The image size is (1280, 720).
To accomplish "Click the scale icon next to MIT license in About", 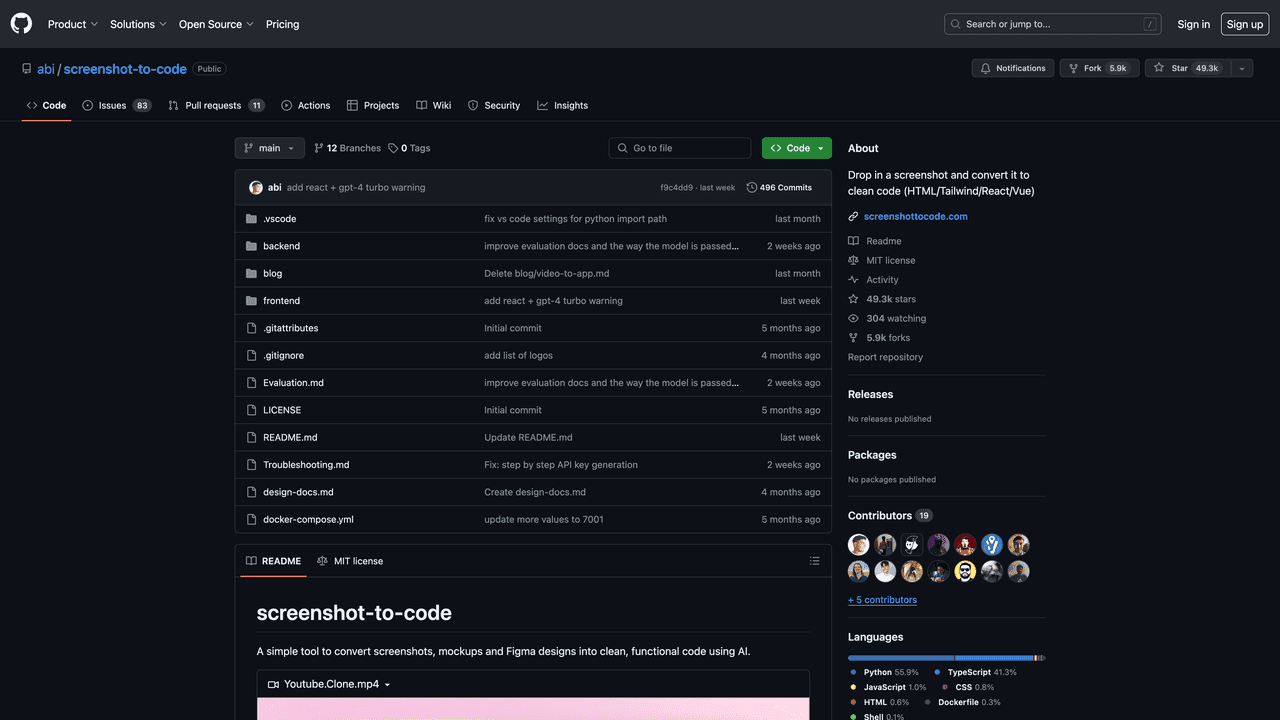I will [853, 260].
